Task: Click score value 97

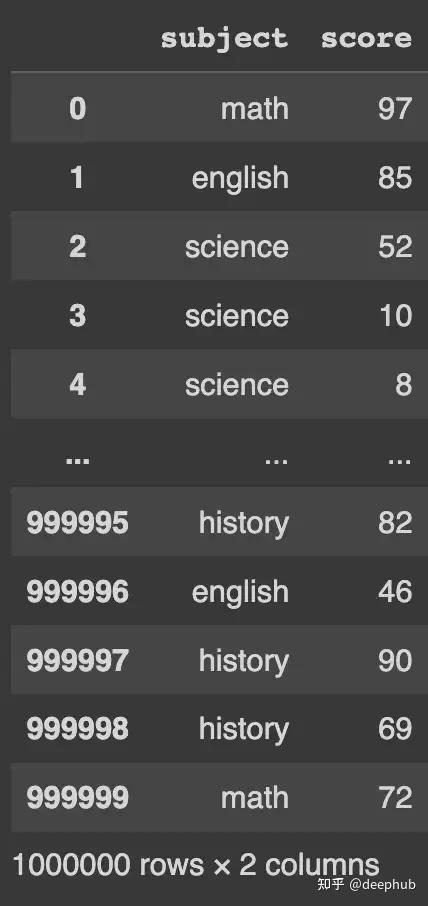Action: coord(395,109)
